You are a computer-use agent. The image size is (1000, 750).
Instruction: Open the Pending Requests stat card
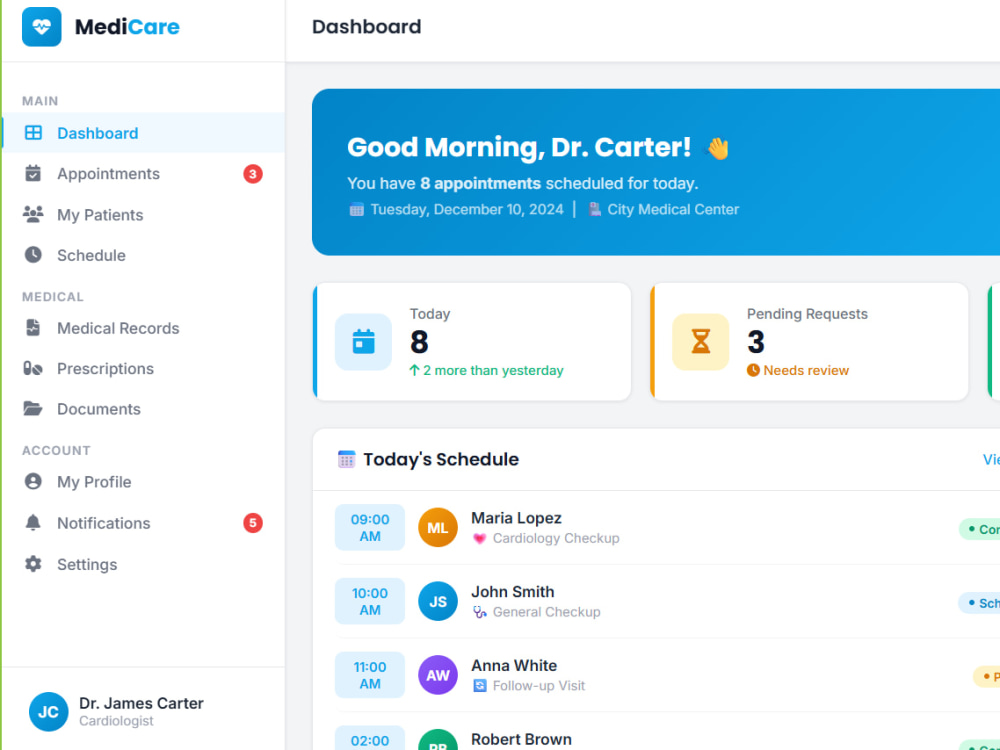pyautogui.click(x=809, y=342)
